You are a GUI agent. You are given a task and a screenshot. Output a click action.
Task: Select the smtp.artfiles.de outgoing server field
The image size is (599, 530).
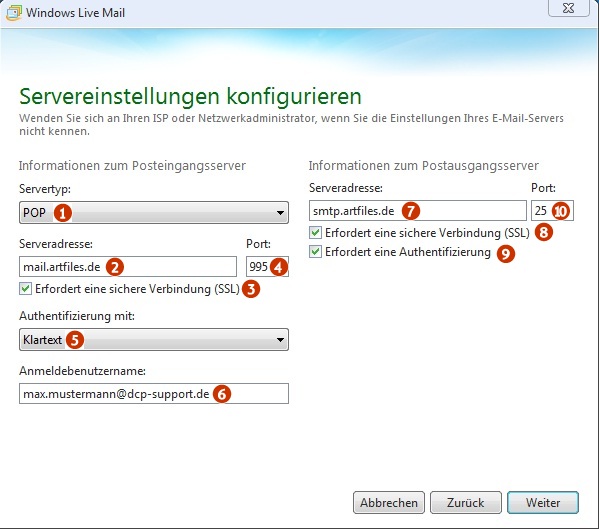(x=418, y=211)
